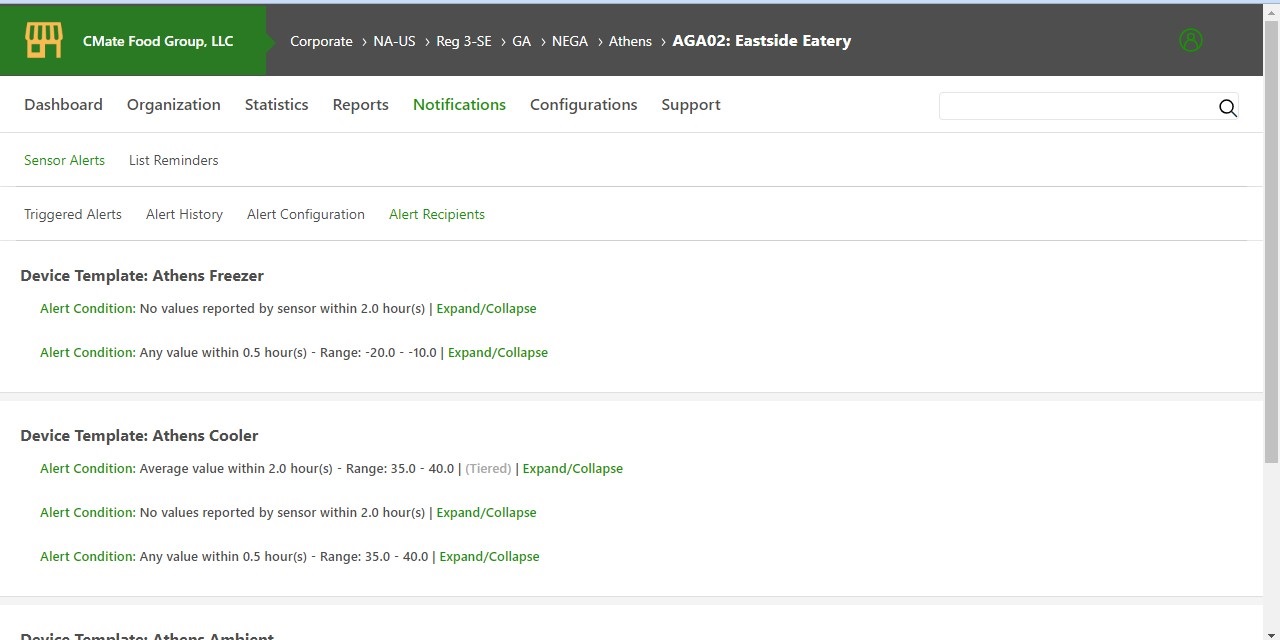Navigate to the Corporate breadcrumb link
1280x640 pixels.
click(x=321, y=41)
